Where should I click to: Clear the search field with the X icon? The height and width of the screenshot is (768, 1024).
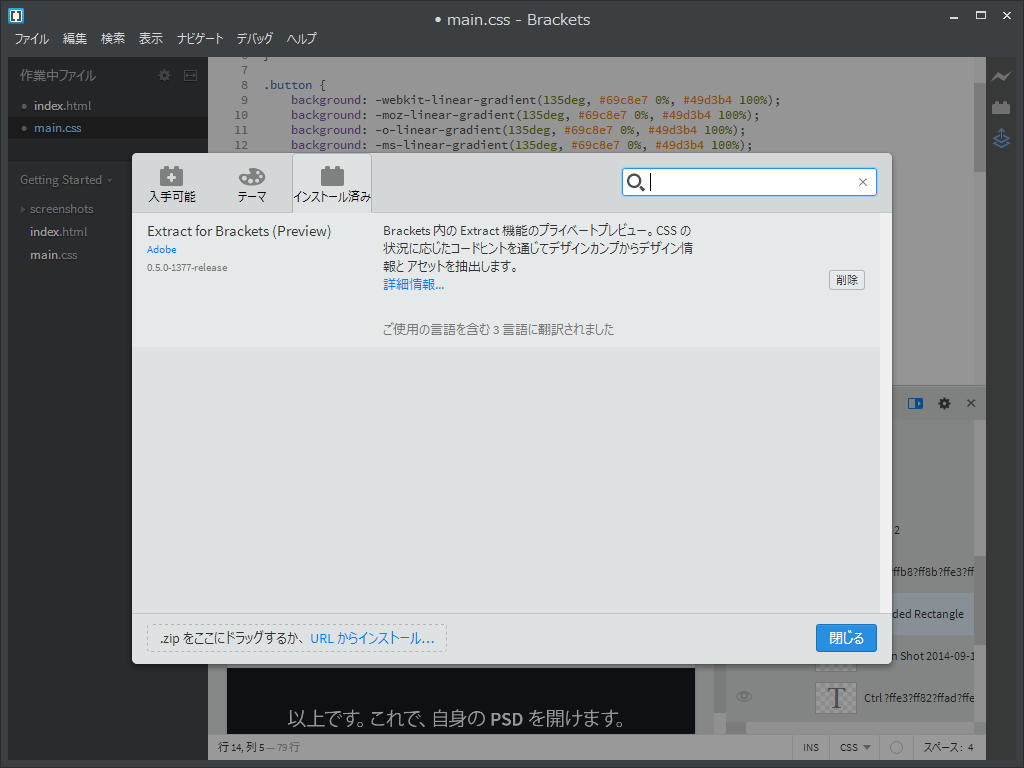862,182
